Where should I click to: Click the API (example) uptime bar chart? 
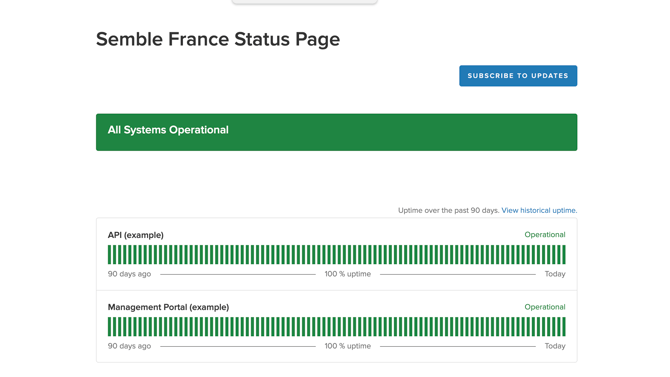[x=337, y=255]
